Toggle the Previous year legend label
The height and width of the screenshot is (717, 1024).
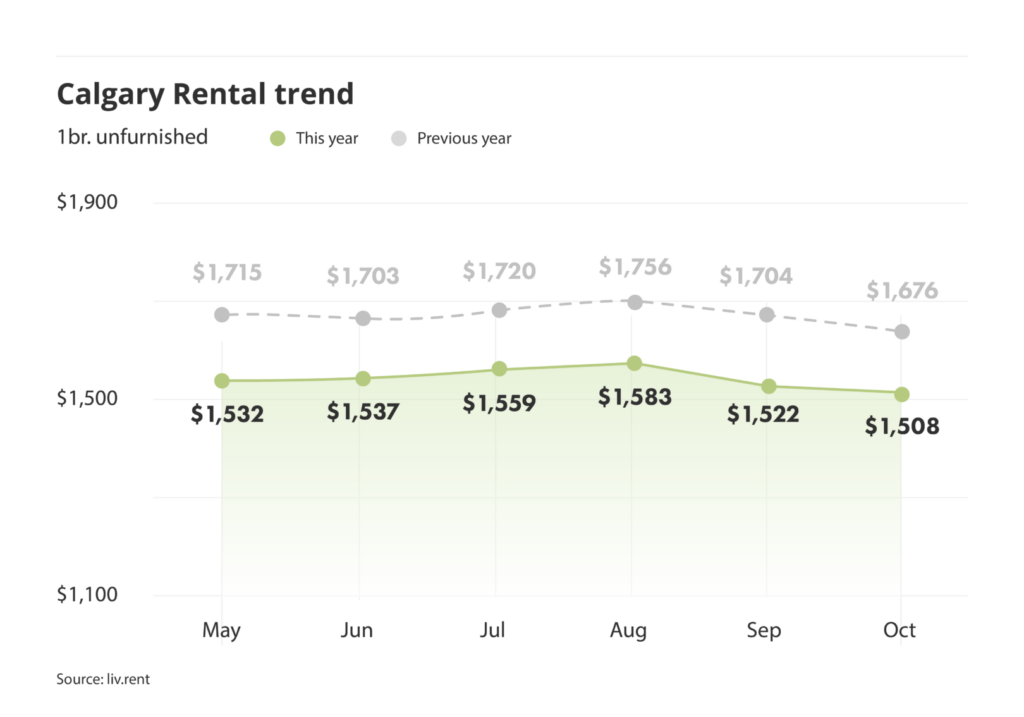click(x=464, y=138)
